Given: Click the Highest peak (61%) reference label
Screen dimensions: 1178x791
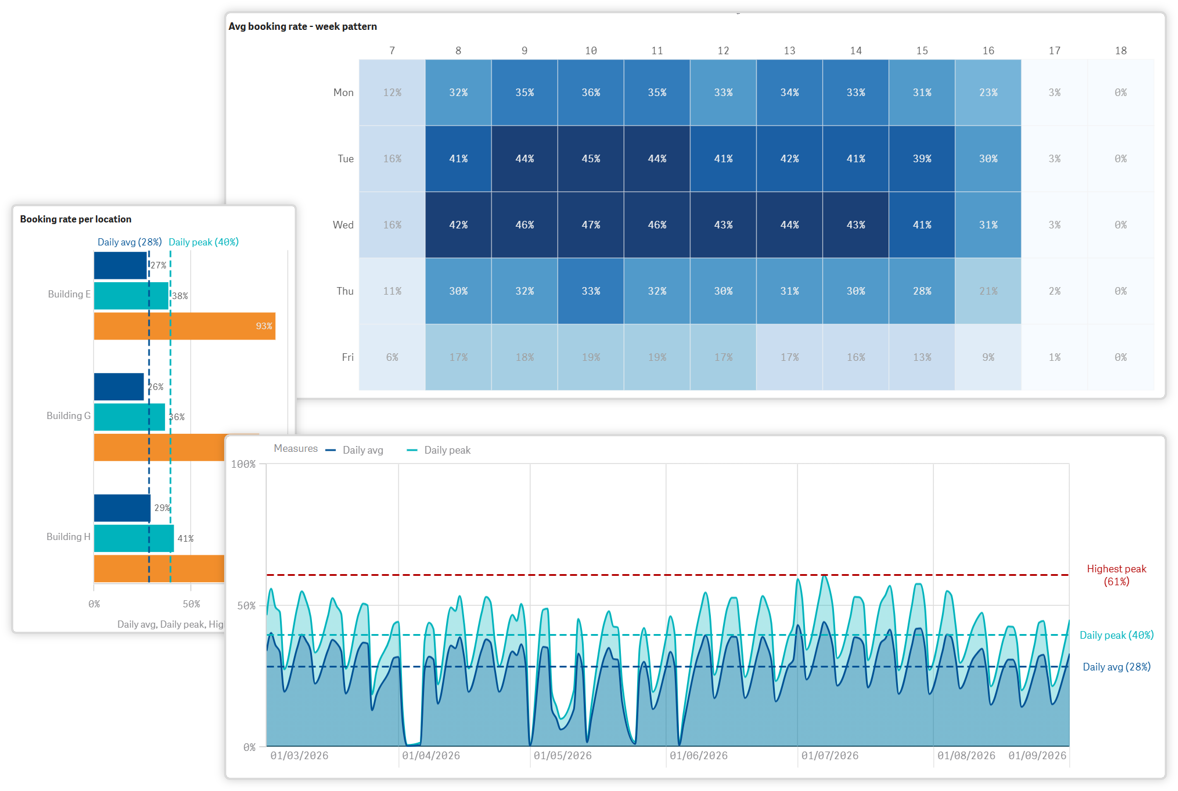Looking at the screenshot, I should pos(1116,575).
